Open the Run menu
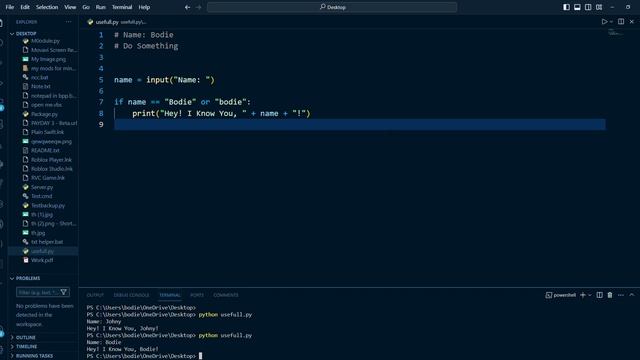 (100, 7)
